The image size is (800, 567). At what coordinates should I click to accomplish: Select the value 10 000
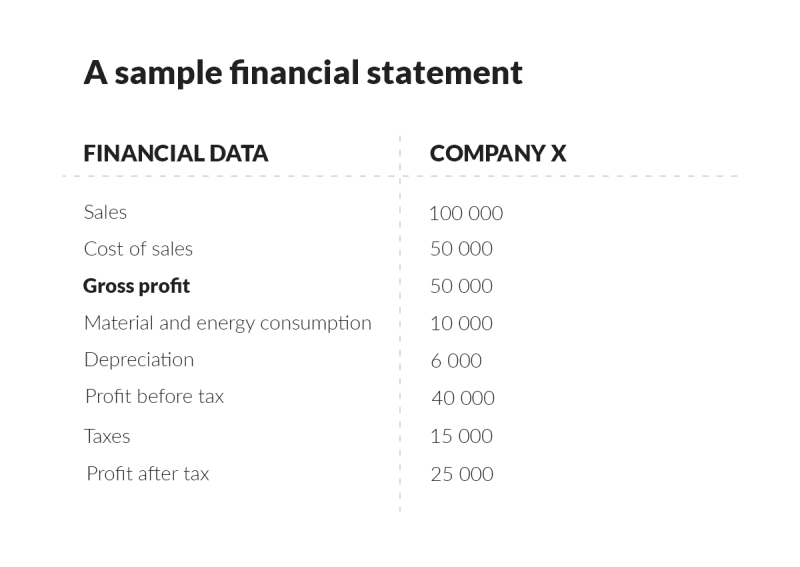click(461, 323)
